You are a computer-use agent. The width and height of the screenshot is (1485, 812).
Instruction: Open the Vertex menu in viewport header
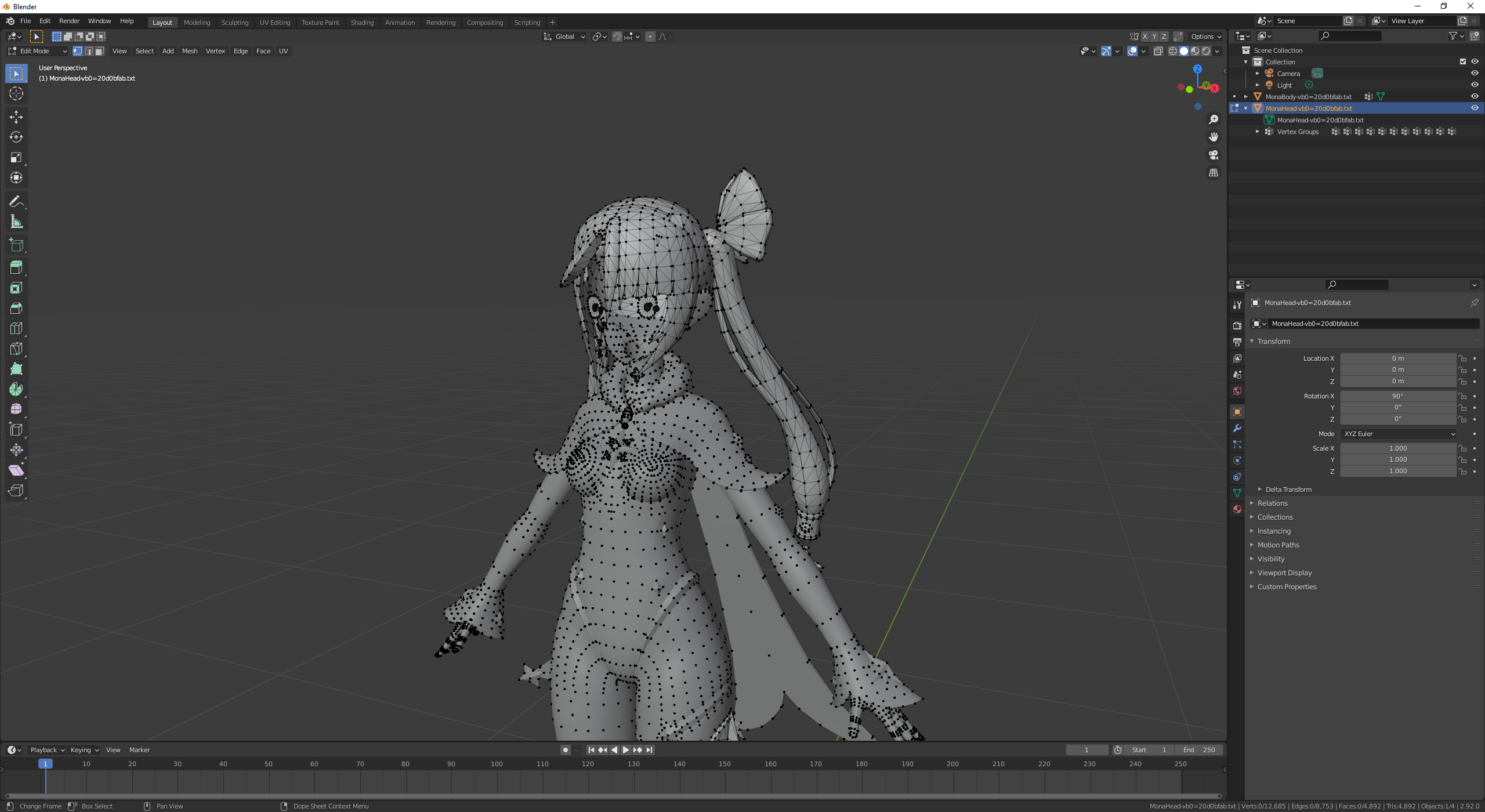pos(215,51)
